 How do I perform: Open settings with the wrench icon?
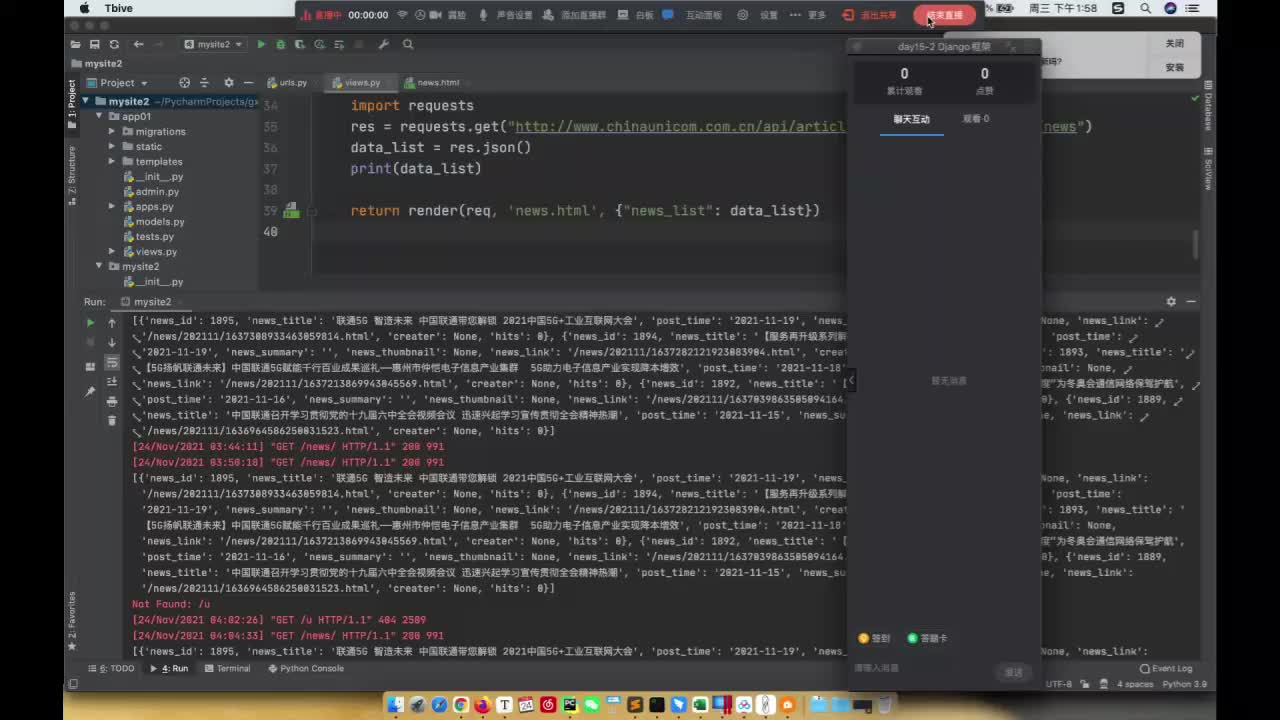(383, 44)
